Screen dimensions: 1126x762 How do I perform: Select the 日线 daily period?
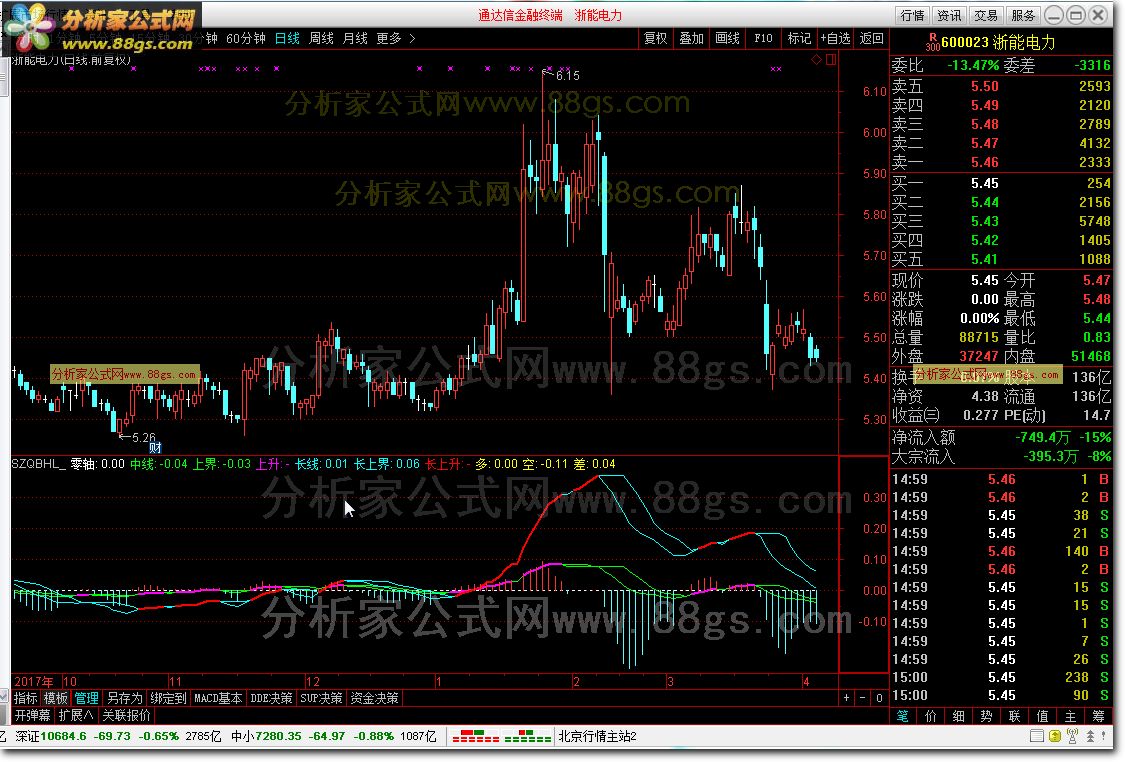(x=287, y=38)
